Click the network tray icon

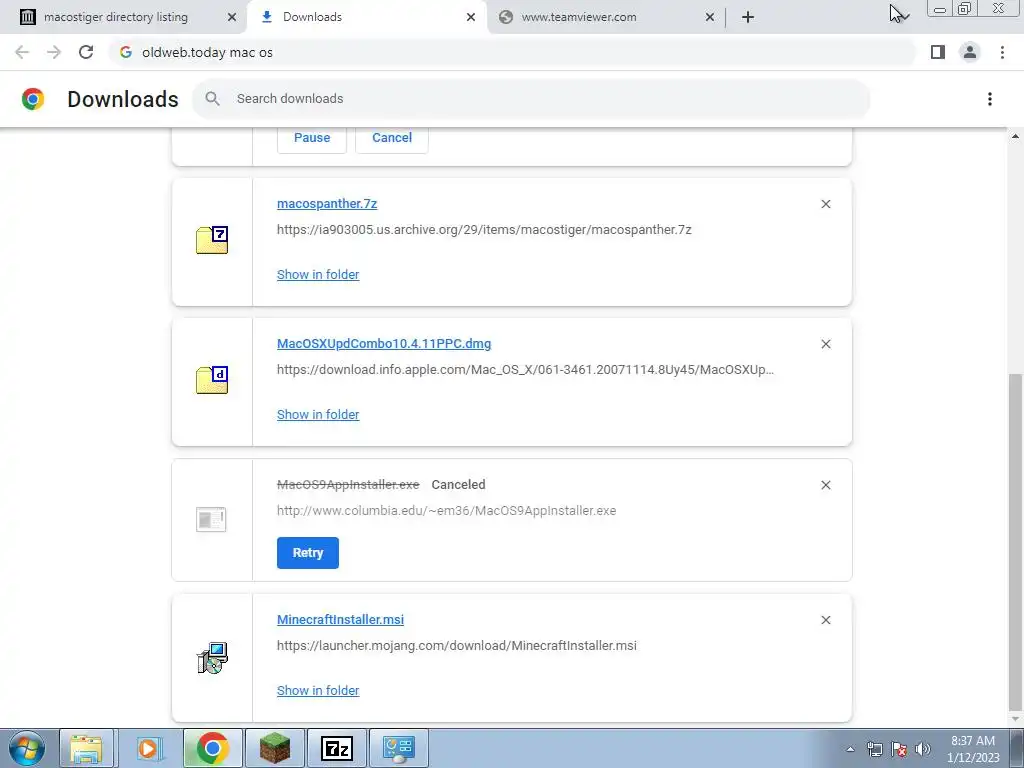coord(874,749)
